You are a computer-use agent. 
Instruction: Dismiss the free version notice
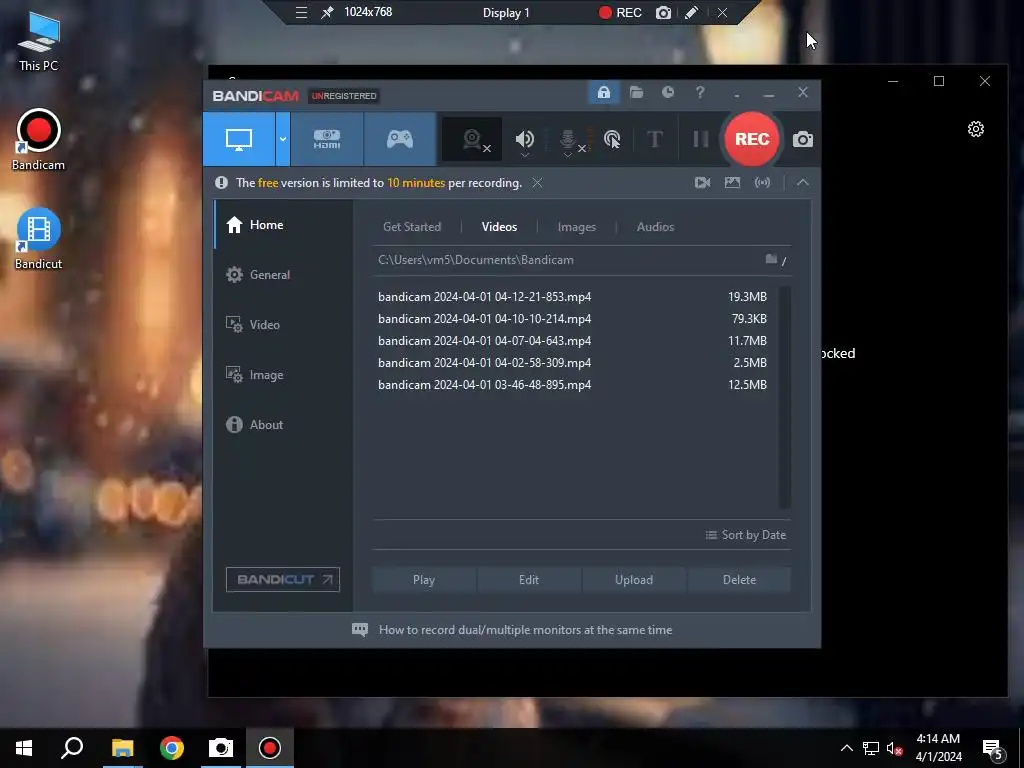point(537,183)
